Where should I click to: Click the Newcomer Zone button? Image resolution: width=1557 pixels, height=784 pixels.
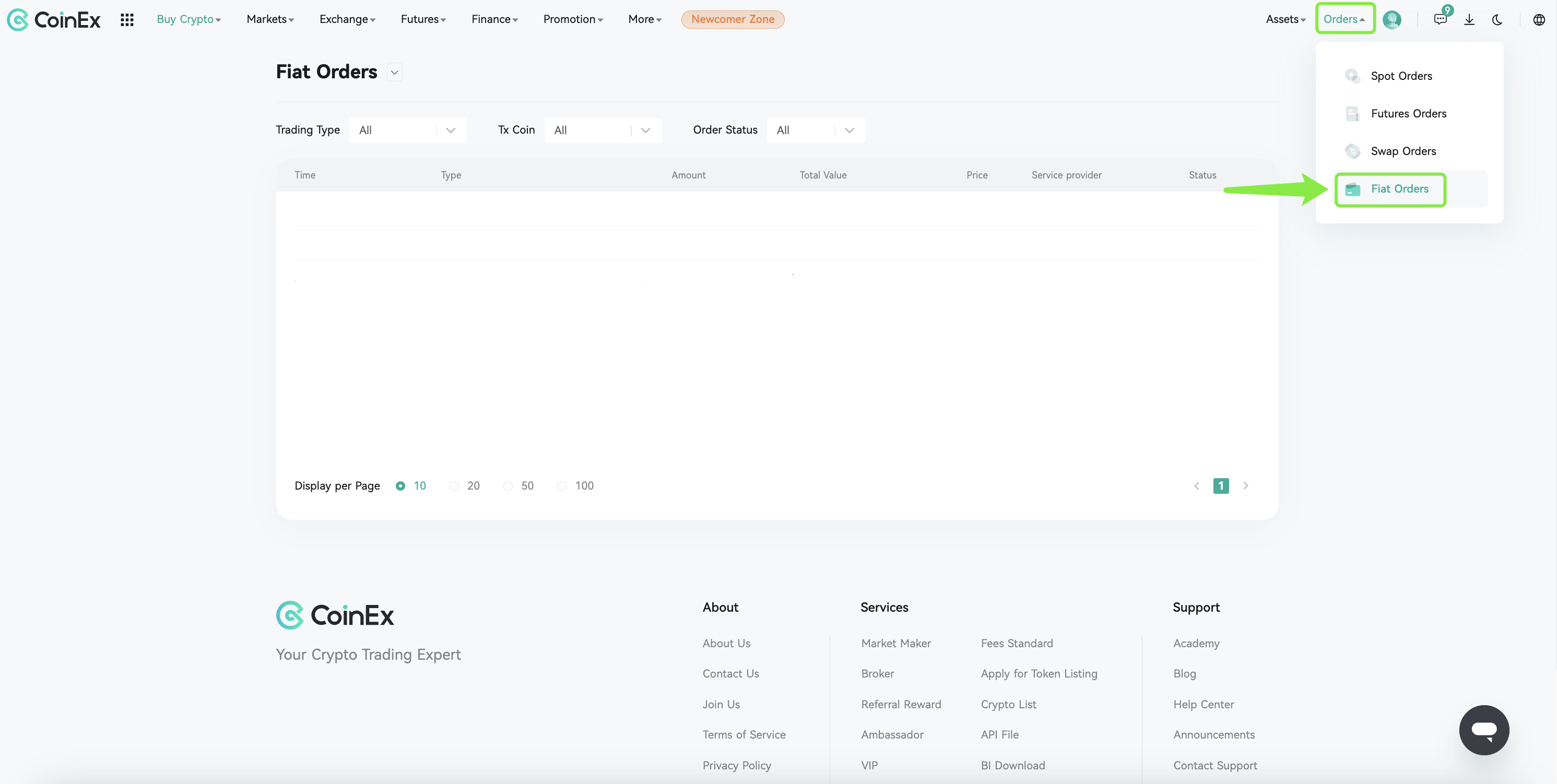[732, 19]
